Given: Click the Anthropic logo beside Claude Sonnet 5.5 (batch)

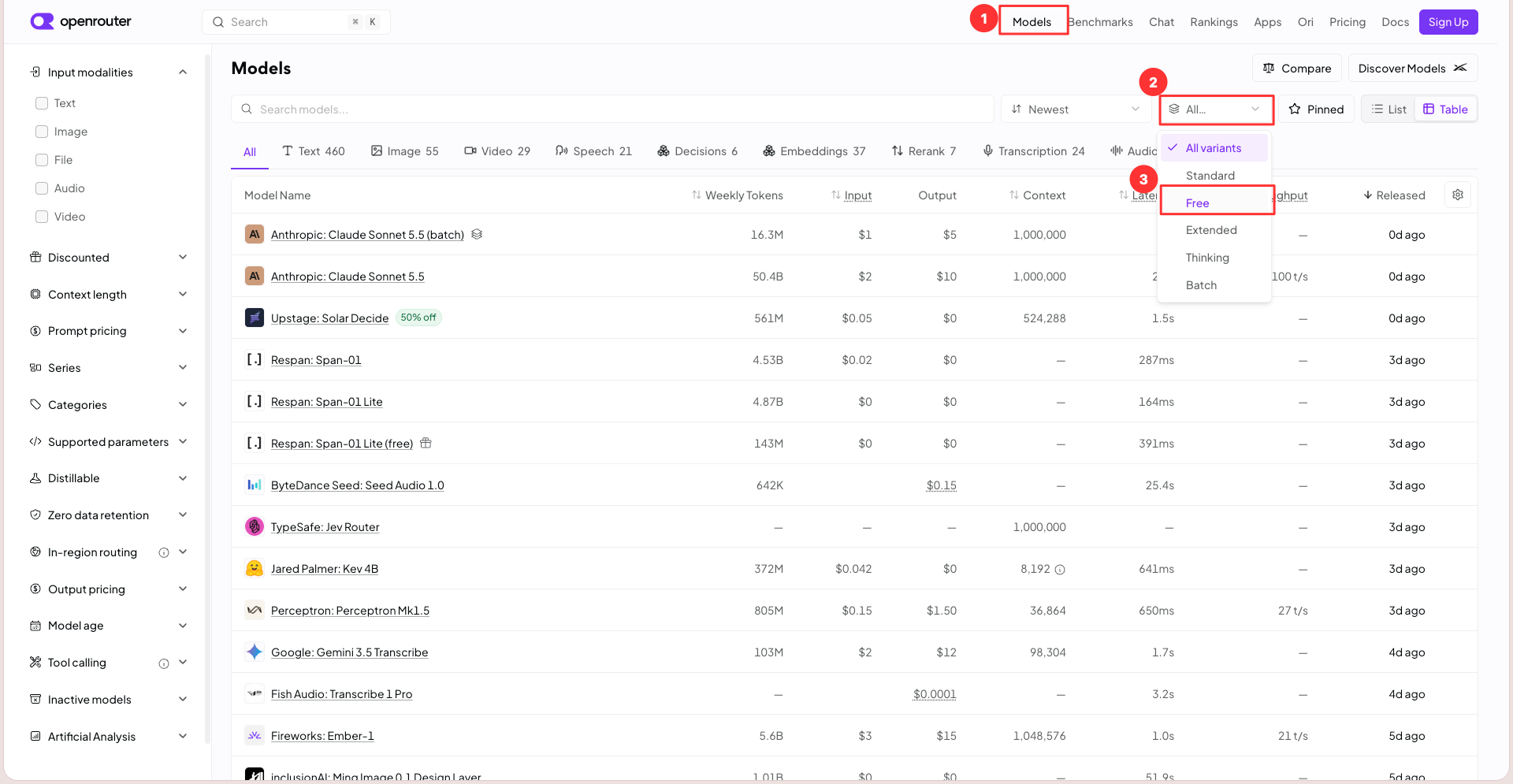Looking at the screenshot, I should point(255,234).
